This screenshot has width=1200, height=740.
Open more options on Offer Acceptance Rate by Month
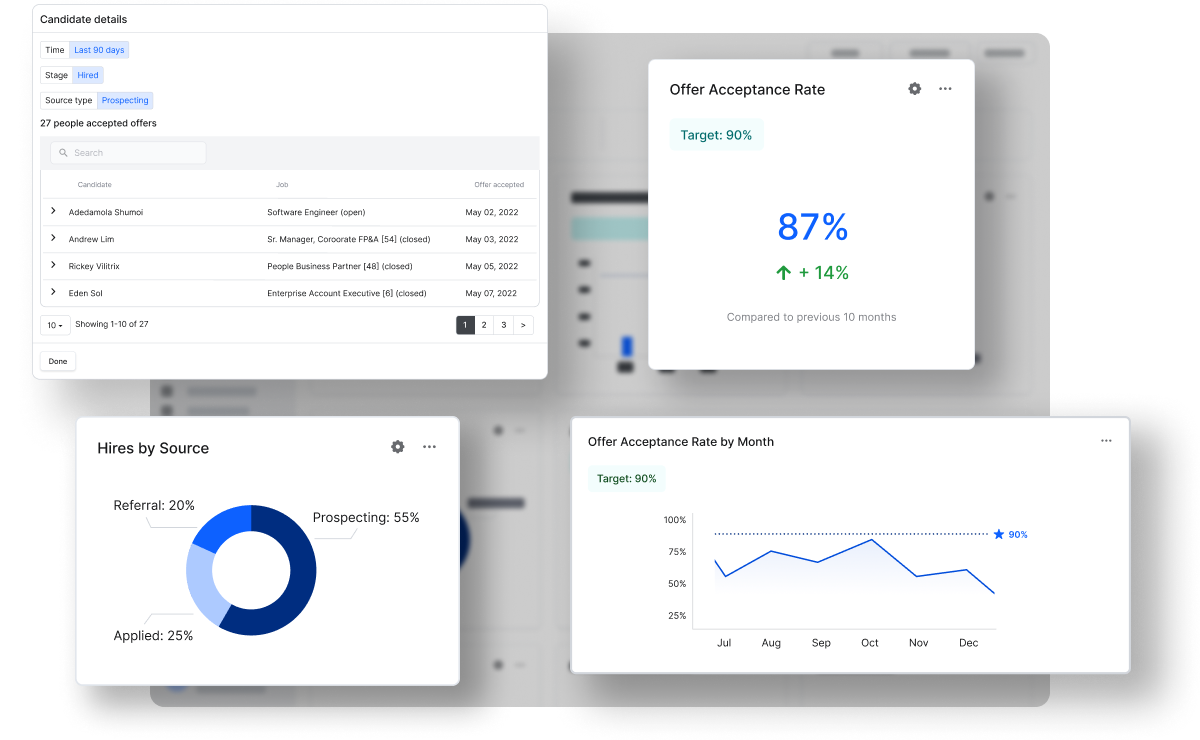coord(1106,441)
